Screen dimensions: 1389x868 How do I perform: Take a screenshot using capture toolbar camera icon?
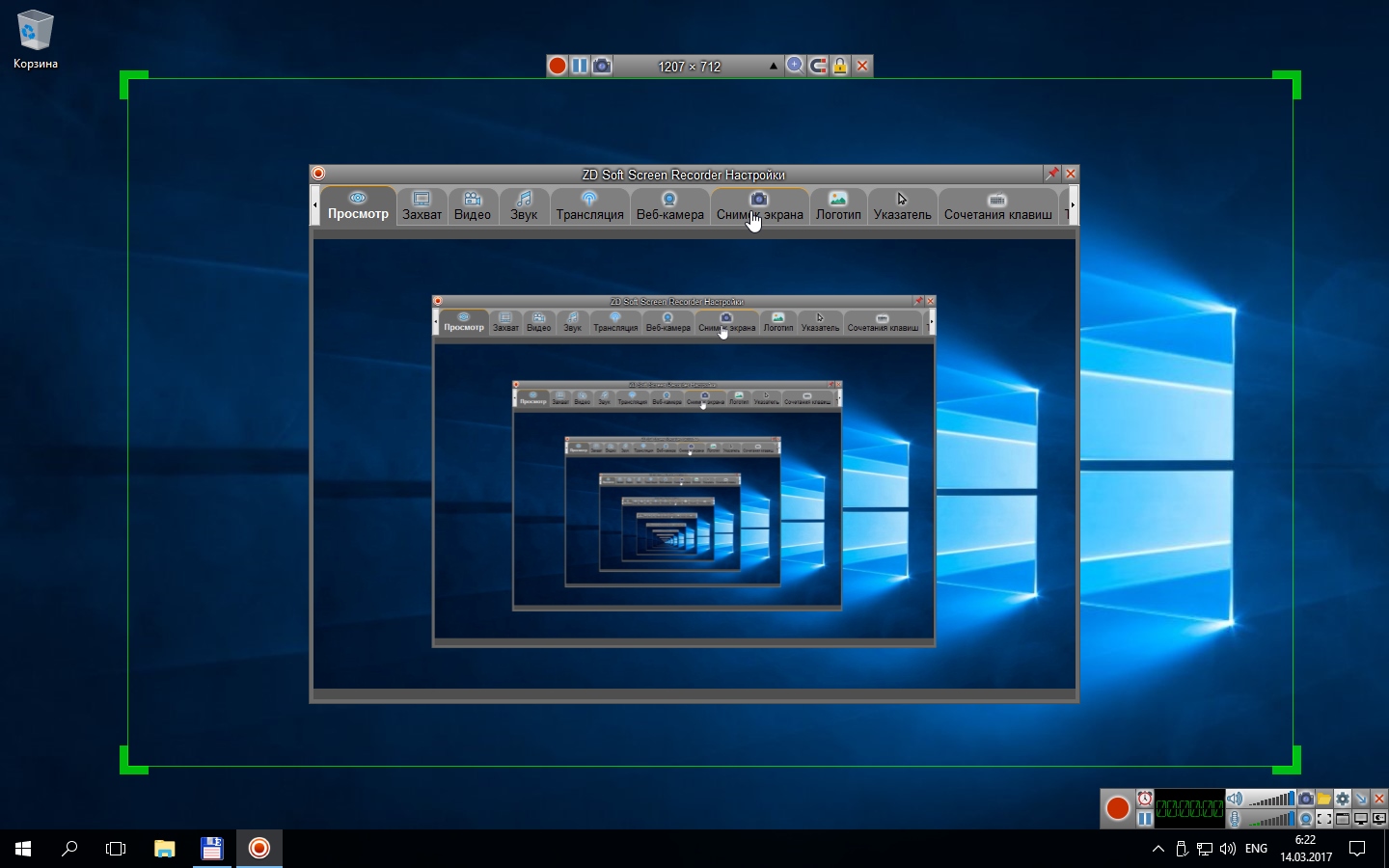click(x=602, y=66)
